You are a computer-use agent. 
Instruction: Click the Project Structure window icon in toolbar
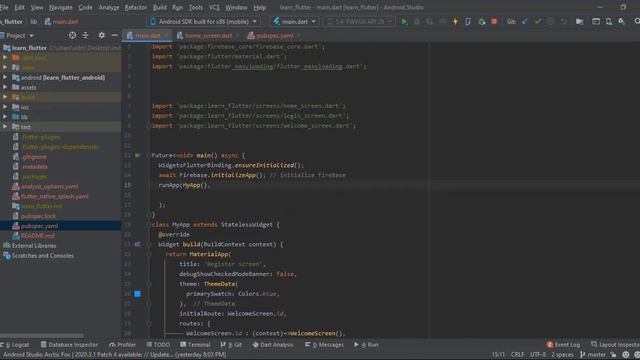click(596, 22)
